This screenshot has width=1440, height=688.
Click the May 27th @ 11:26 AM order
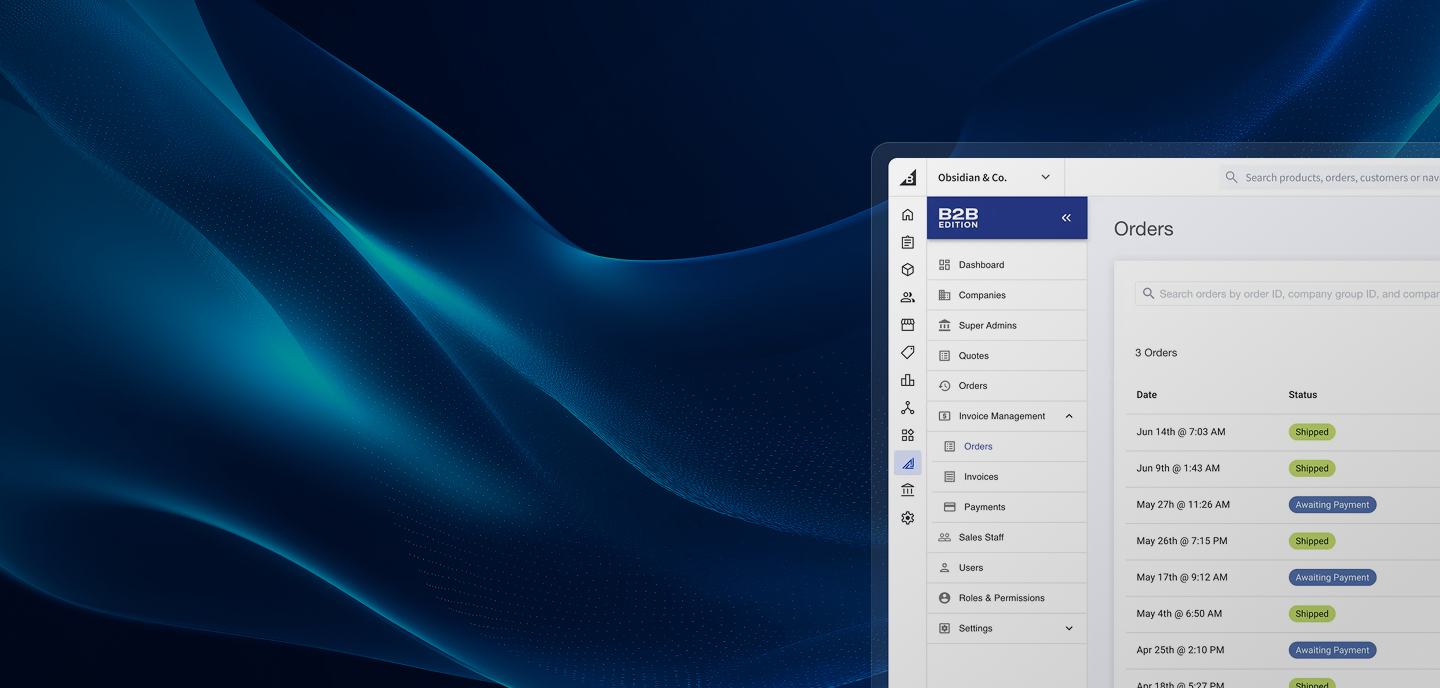coord(1183,505)
